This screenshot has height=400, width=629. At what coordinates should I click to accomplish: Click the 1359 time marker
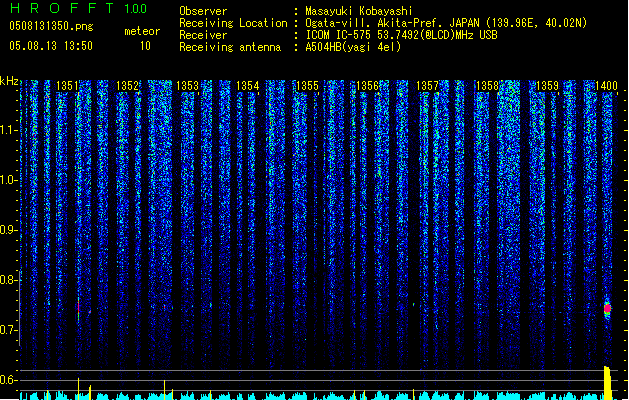pyautogui.click(x=547, y=85)
